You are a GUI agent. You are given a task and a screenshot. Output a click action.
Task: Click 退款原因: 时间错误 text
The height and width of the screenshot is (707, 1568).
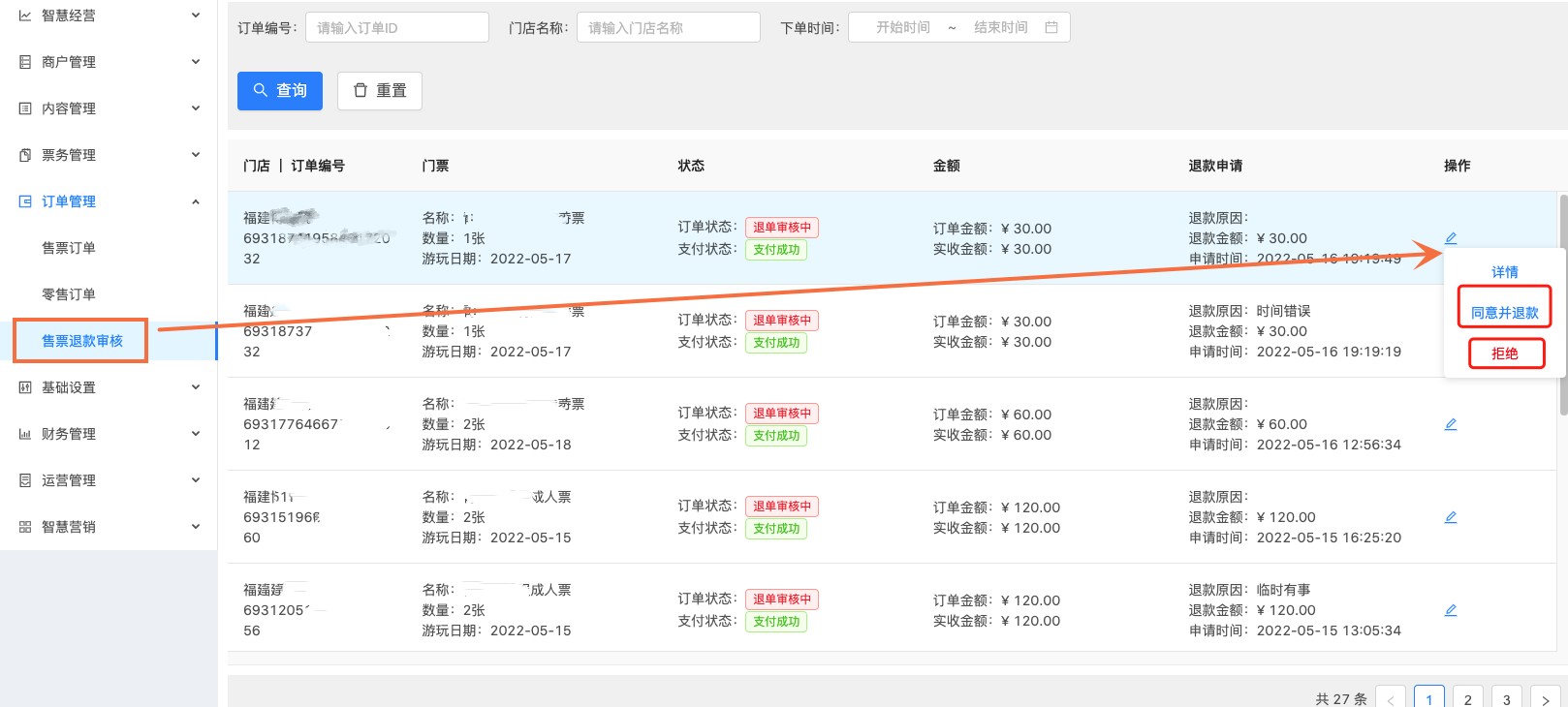point(1250,311)
